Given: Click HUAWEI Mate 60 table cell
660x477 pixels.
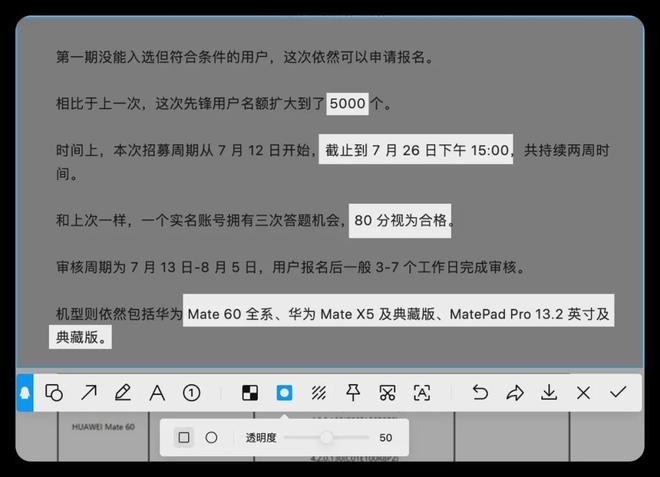Looking at the screenshot, I should click(103, 427).
